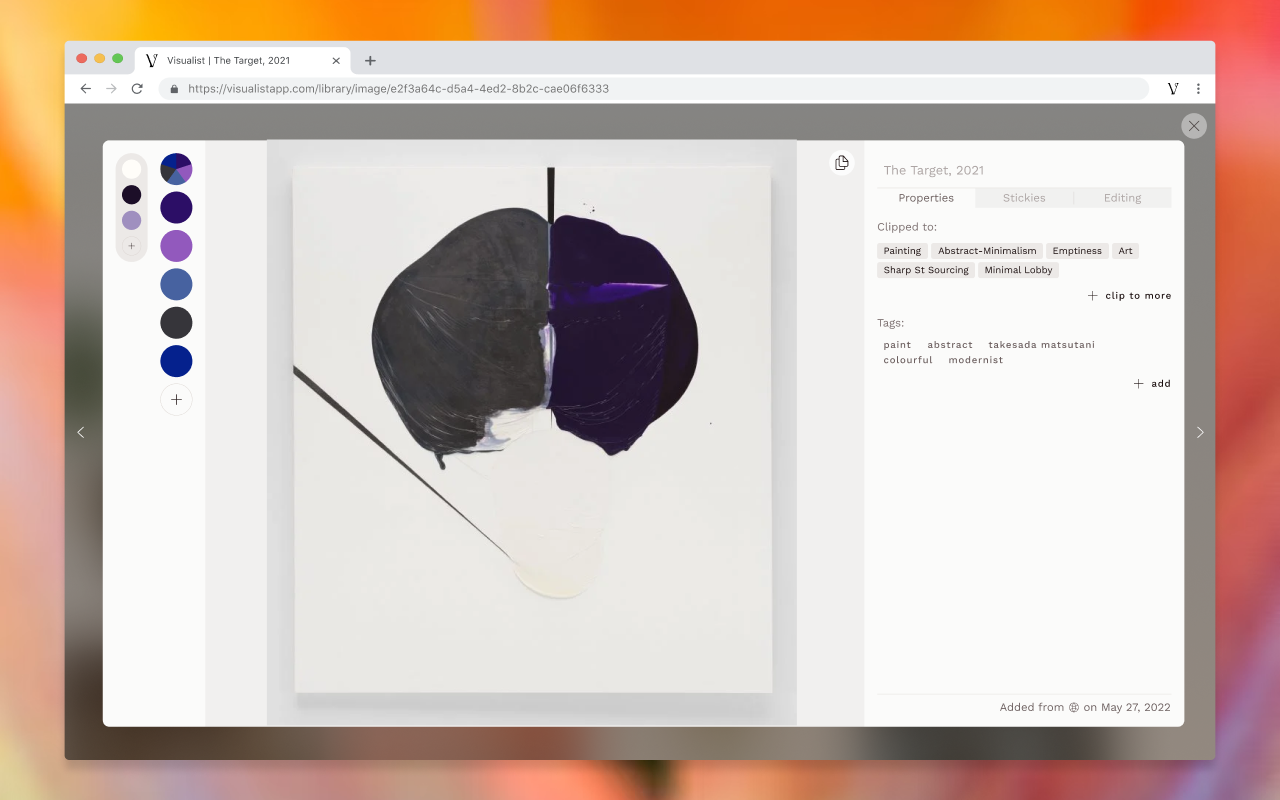Switch to the Properties tab
Screen dimensions: 1280x800
tap(926, 198)
